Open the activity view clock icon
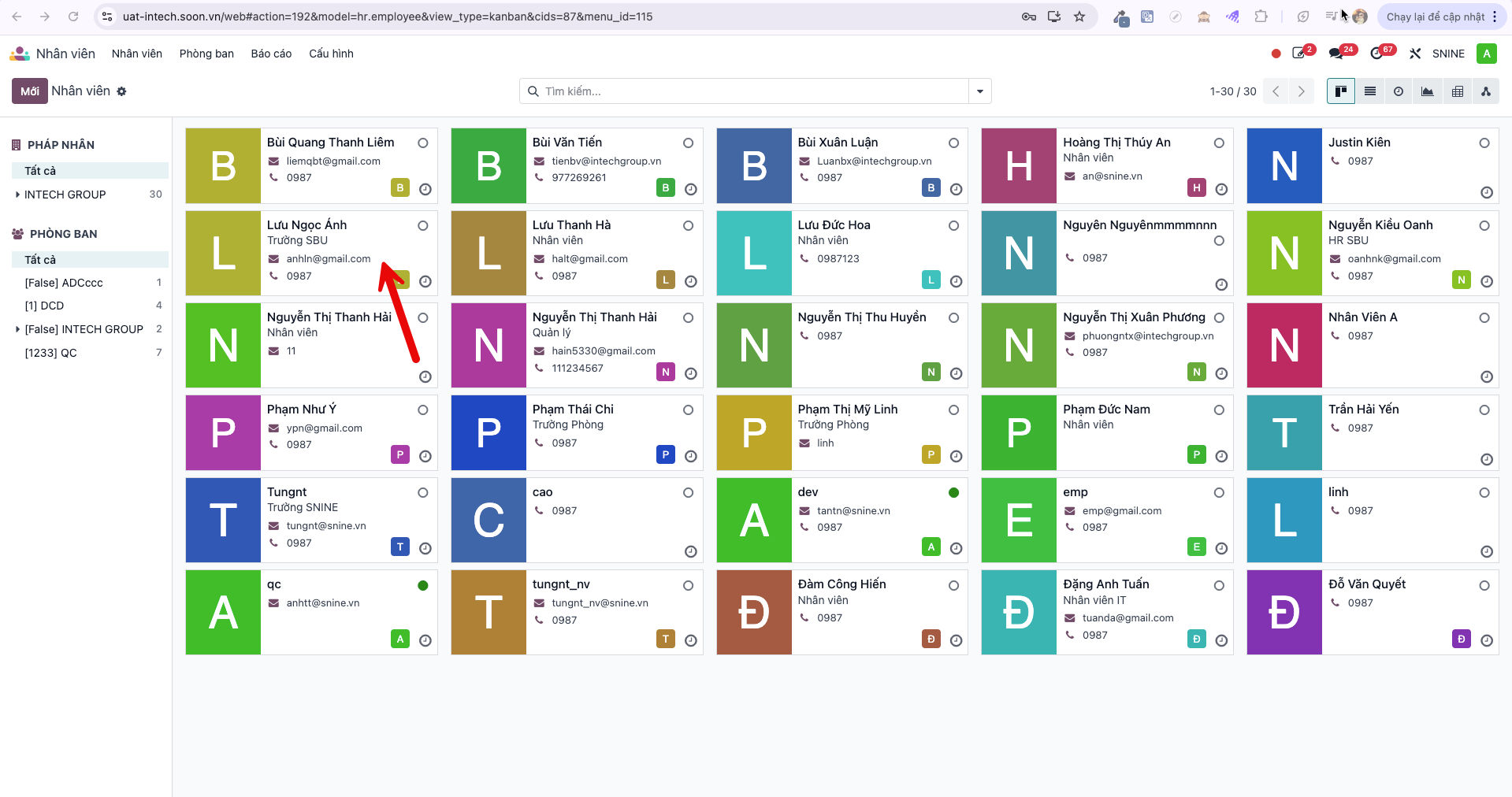The image size is (1512, 797). (x=1399, y=91)
